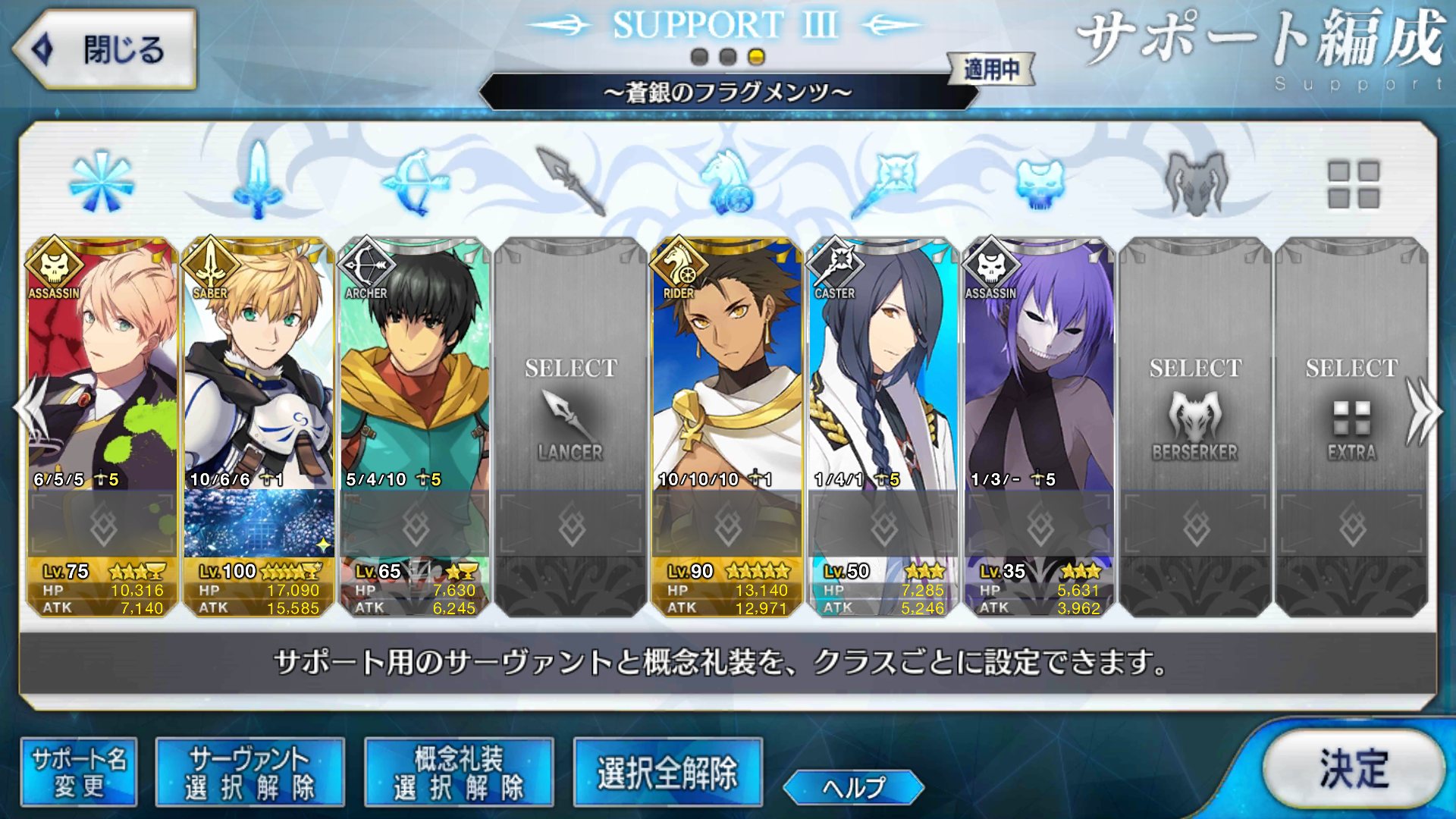This screenshot has height=819, width=1456.
Task: Select the Berserker beast class icon
Action: 1195,183
